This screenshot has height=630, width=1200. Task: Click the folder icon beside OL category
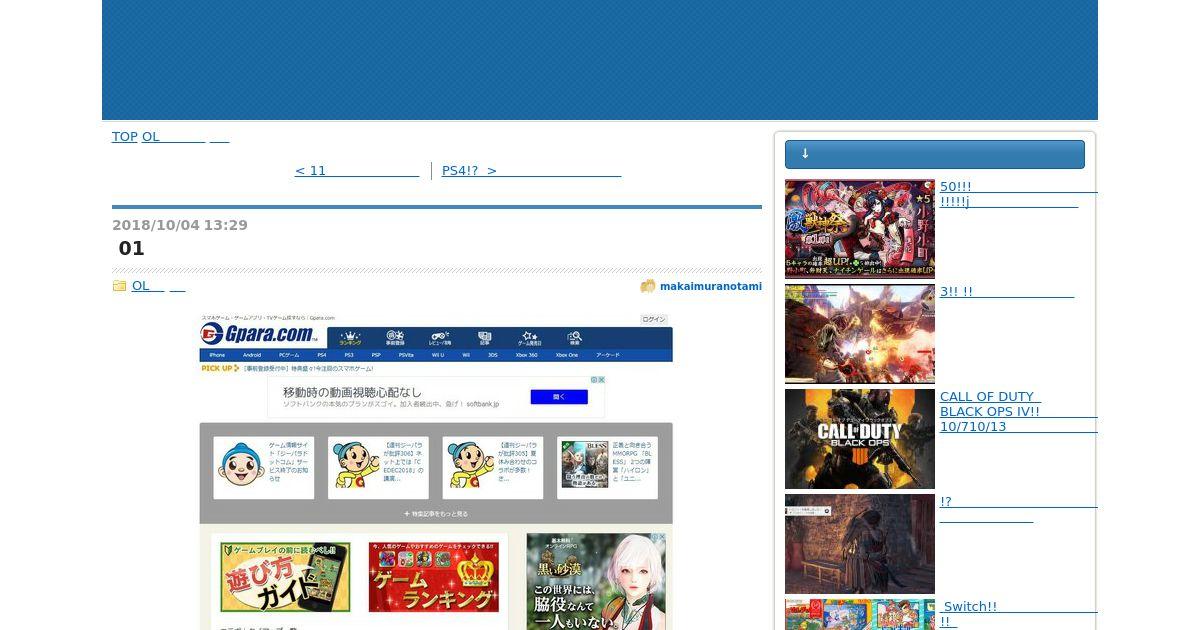click(120, 286)
